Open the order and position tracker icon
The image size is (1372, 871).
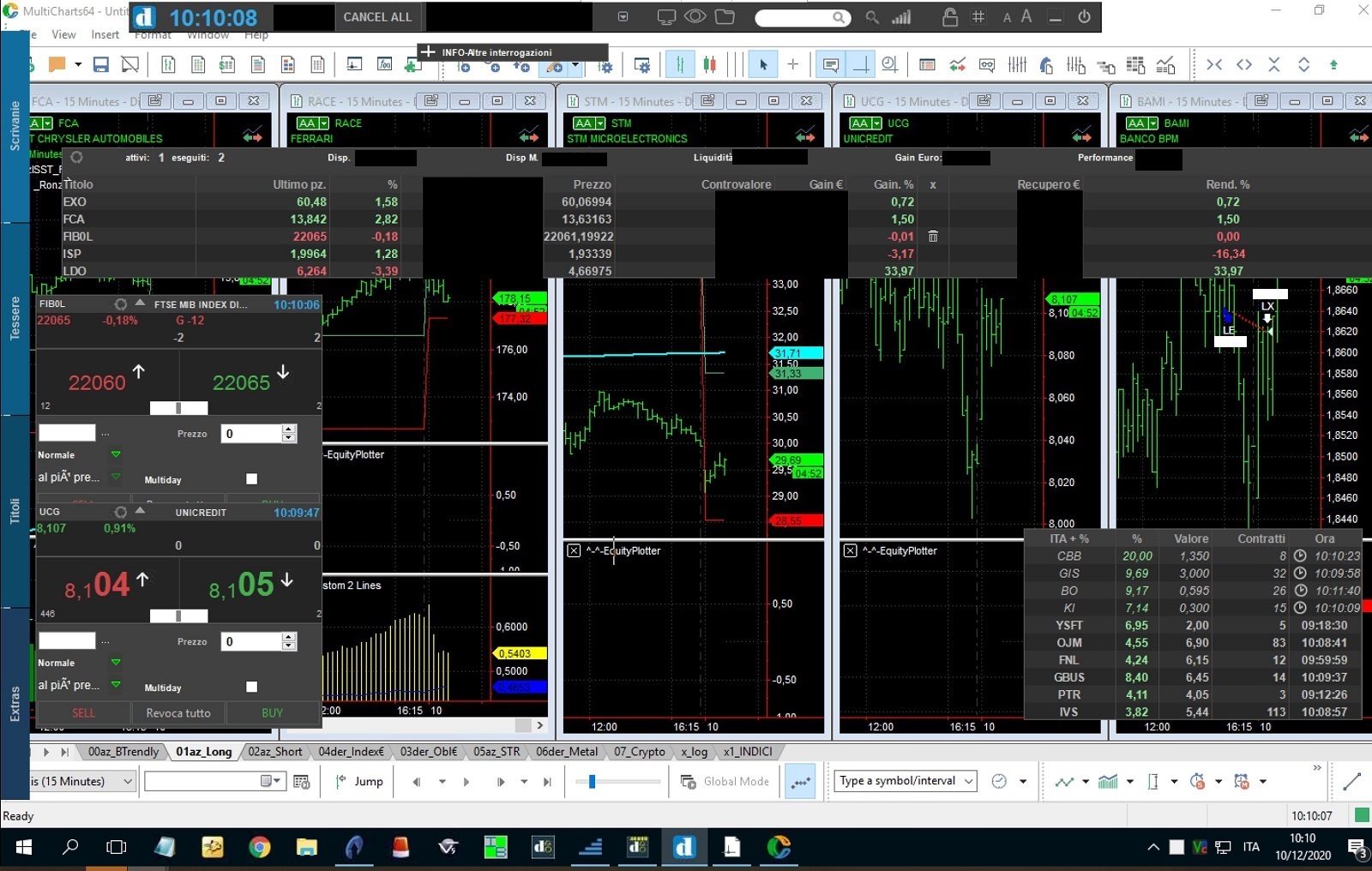pos(927,64)
